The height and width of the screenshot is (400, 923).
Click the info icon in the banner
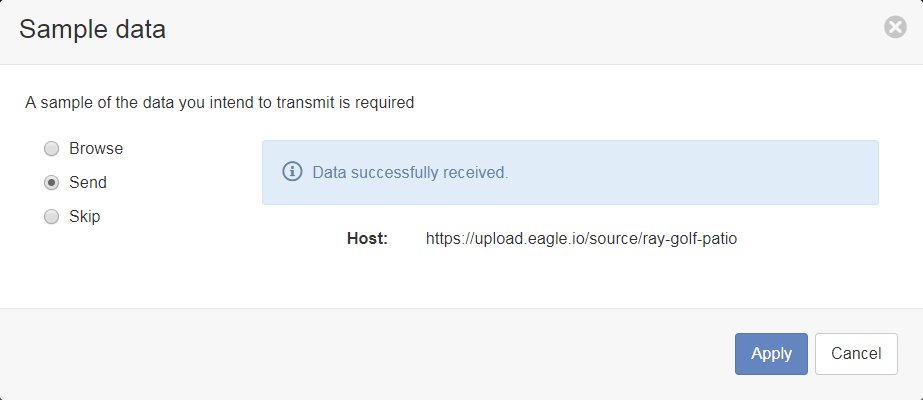[x=293, y=172]
